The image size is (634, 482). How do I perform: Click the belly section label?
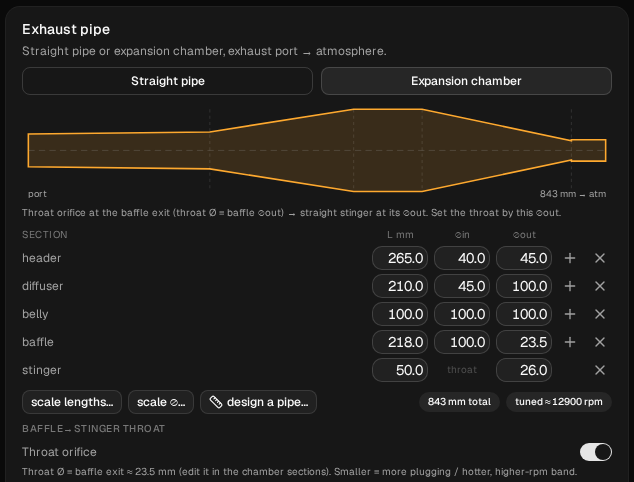click(35, 314)
